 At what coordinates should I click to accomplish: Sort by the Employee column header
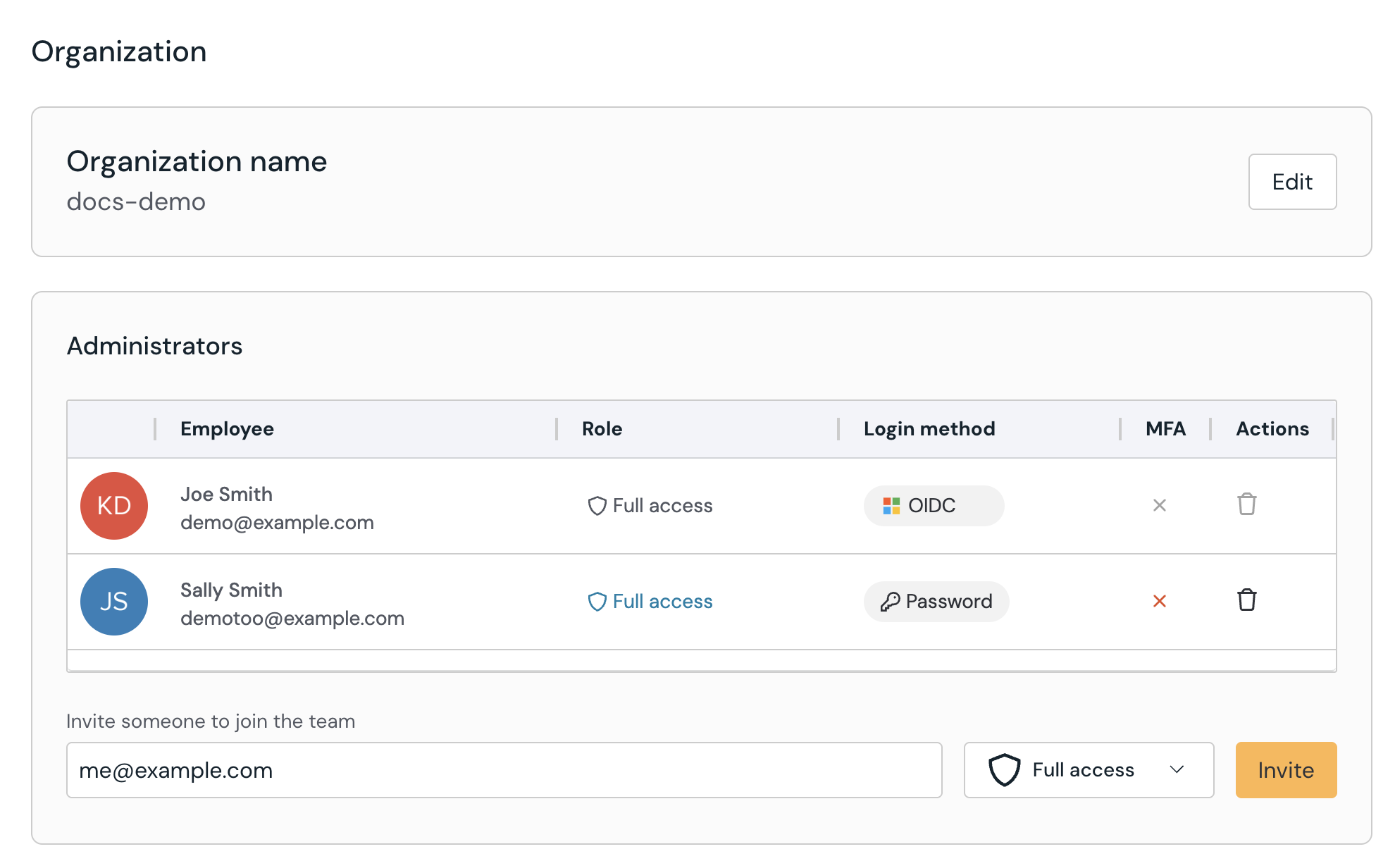(x=227, y=429)
